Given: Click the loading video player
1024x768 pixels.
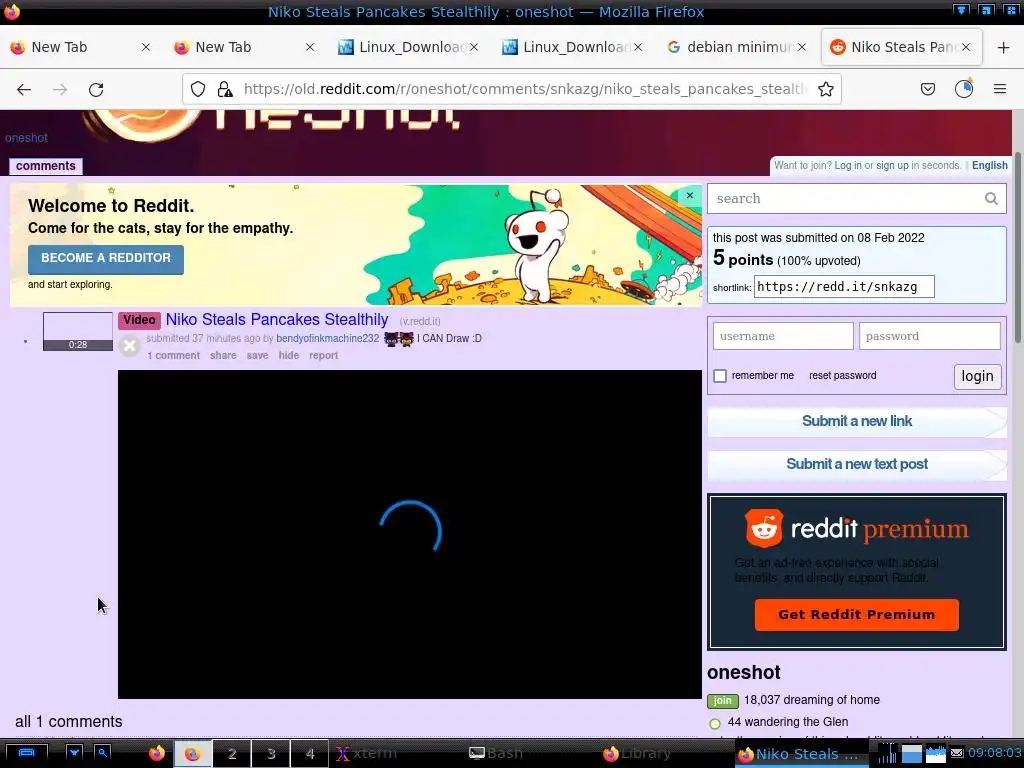Looking at the screenshot, I should [409, 534].
